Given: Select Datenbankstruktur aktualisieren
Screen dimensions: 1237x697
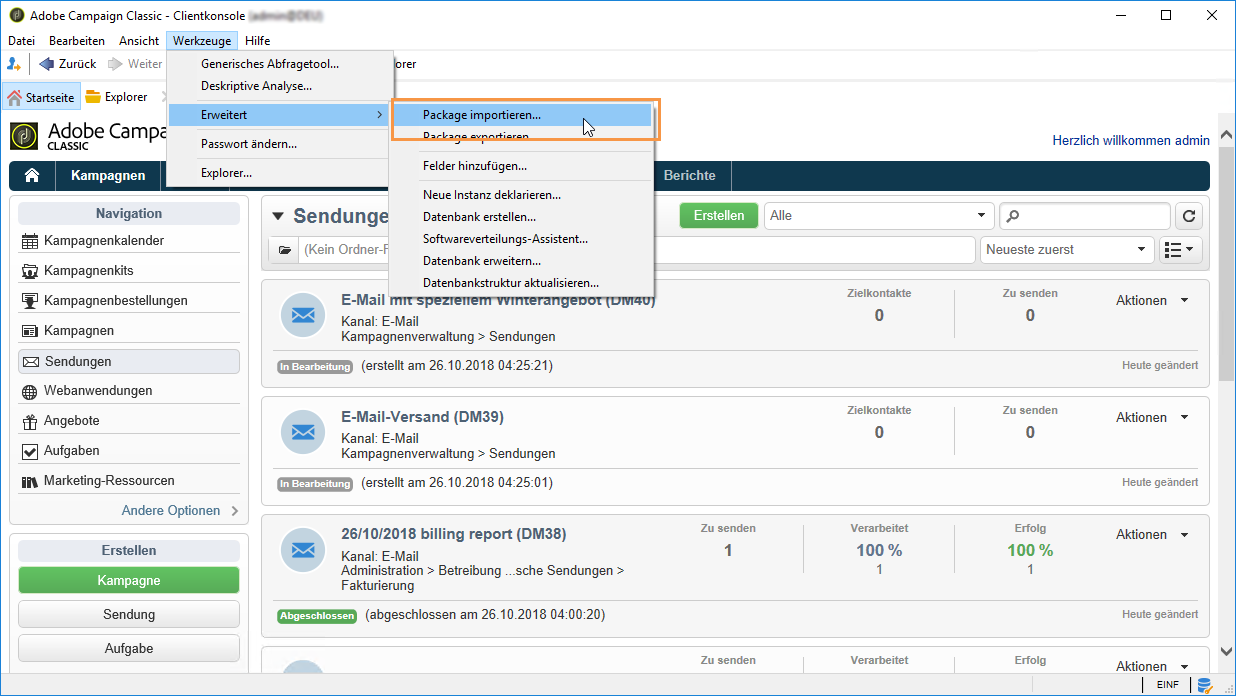Looking at the screenshot, I should pyautogui.click(x=521, y=283).
